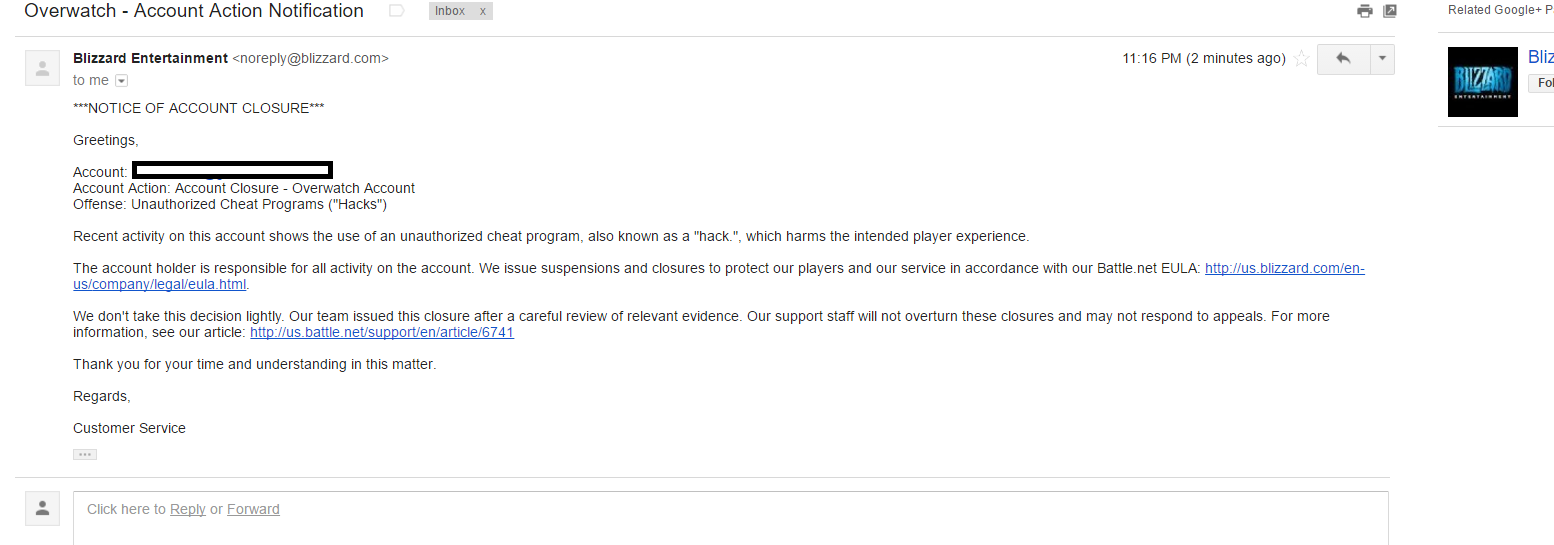1554x545 pixels.
Task: Open the battle.net support article 6741 link
Action: pos(382,332)
